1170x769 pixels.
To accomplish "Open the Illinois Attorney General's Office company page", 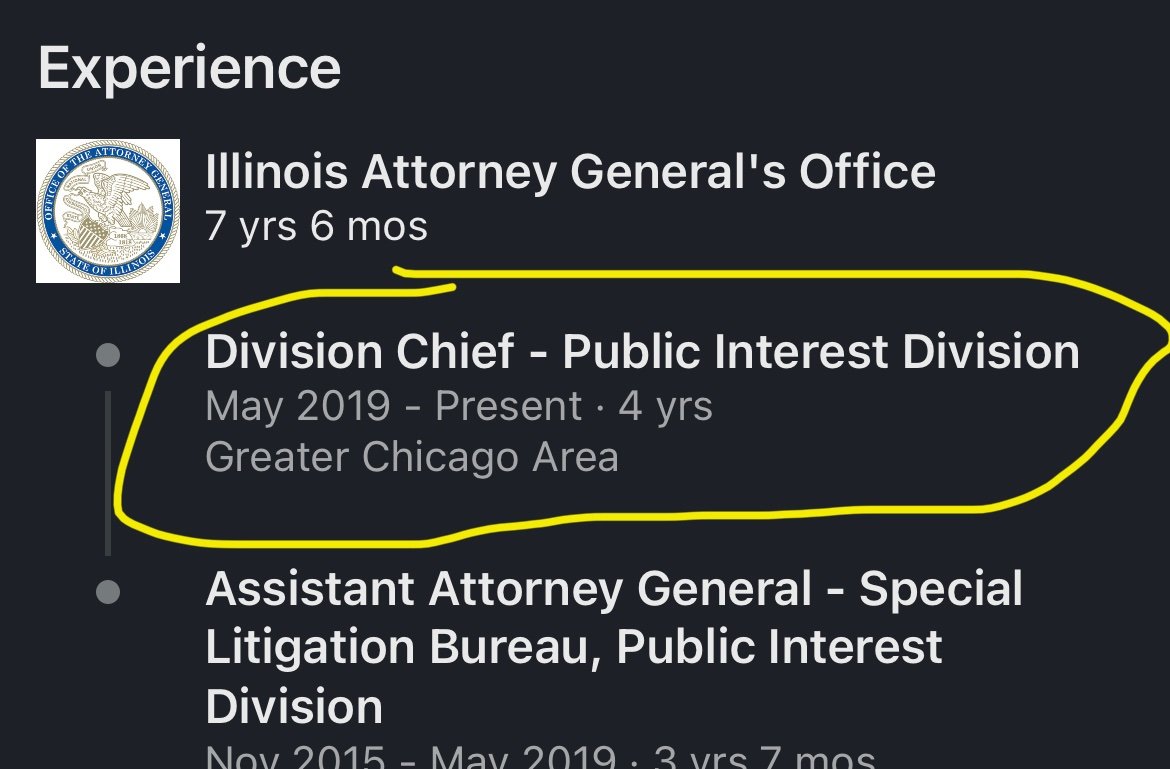I will pyautogui.click(x=570, y=173).
